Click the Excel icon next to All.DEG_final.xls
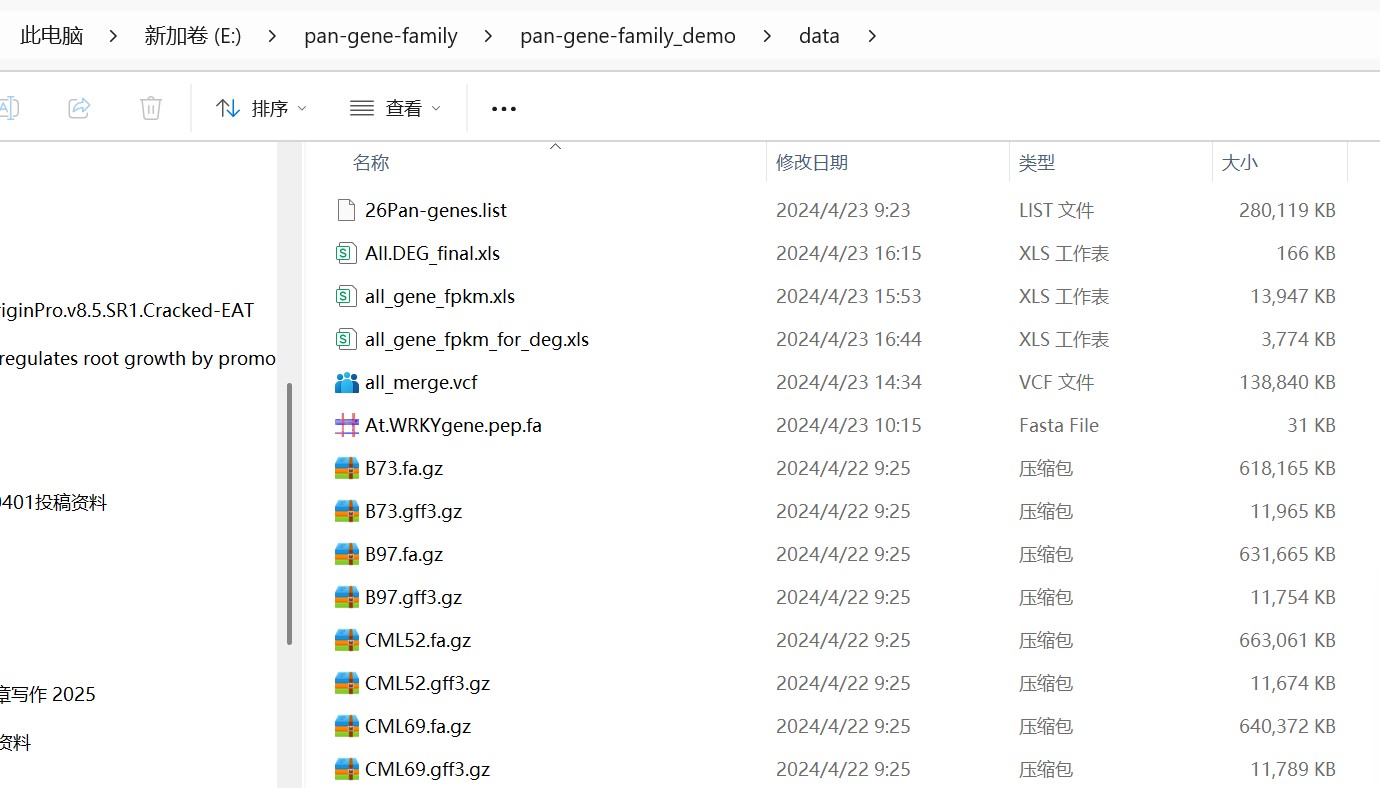This screenshot has width=1380, height=788. coord(346,253)
